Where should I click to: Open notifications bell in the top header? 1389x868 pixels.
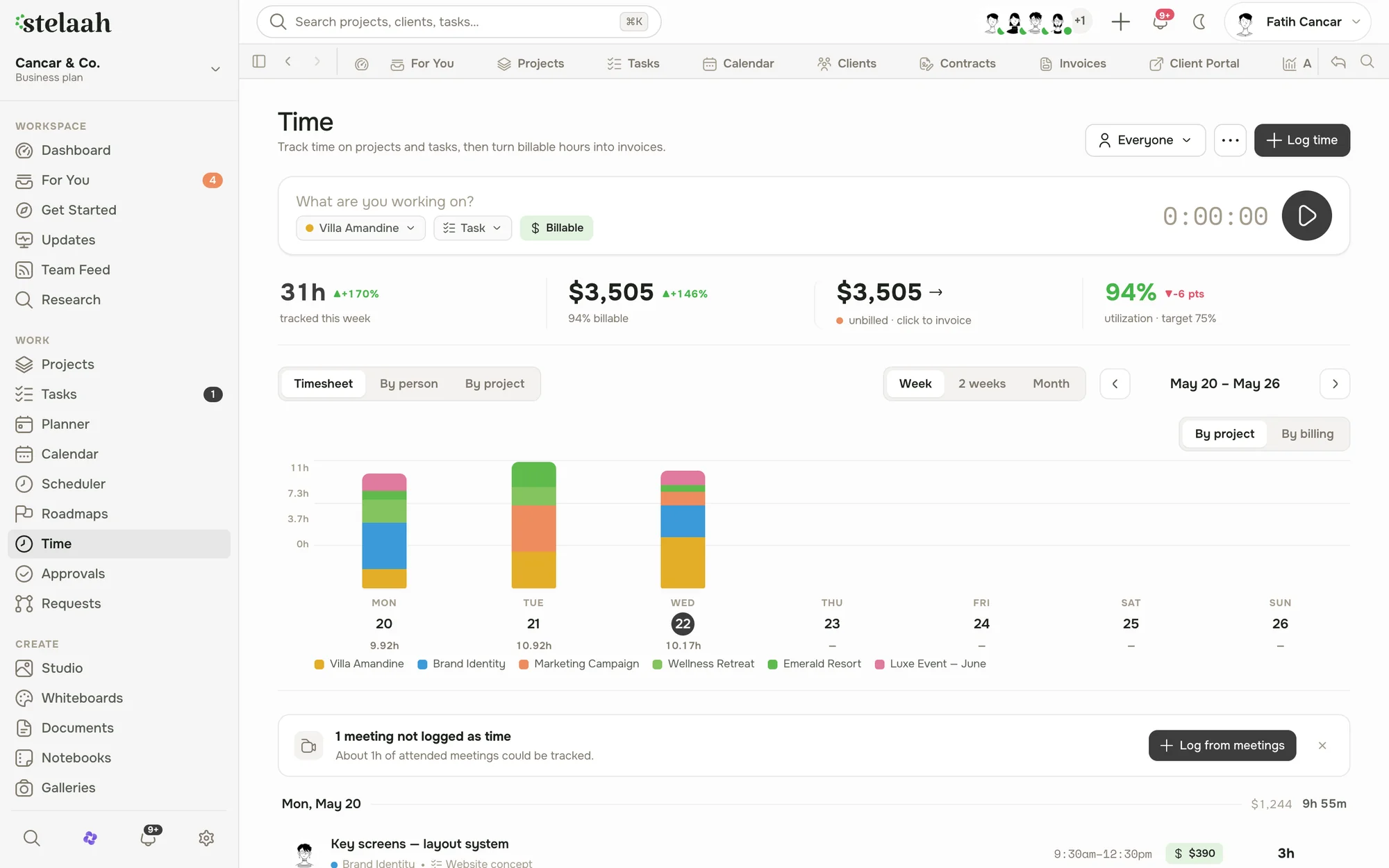point(1160,22)
